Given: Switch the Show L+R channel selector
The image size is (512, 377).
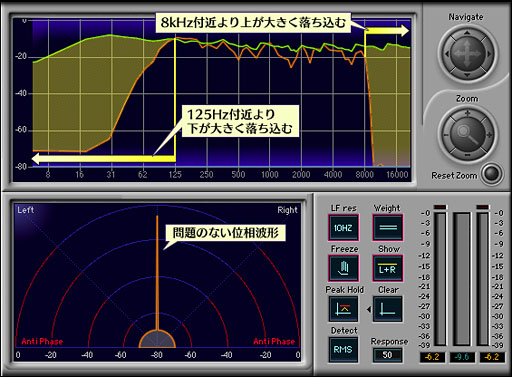Looking at the screenshot, I should click(388, 268).
